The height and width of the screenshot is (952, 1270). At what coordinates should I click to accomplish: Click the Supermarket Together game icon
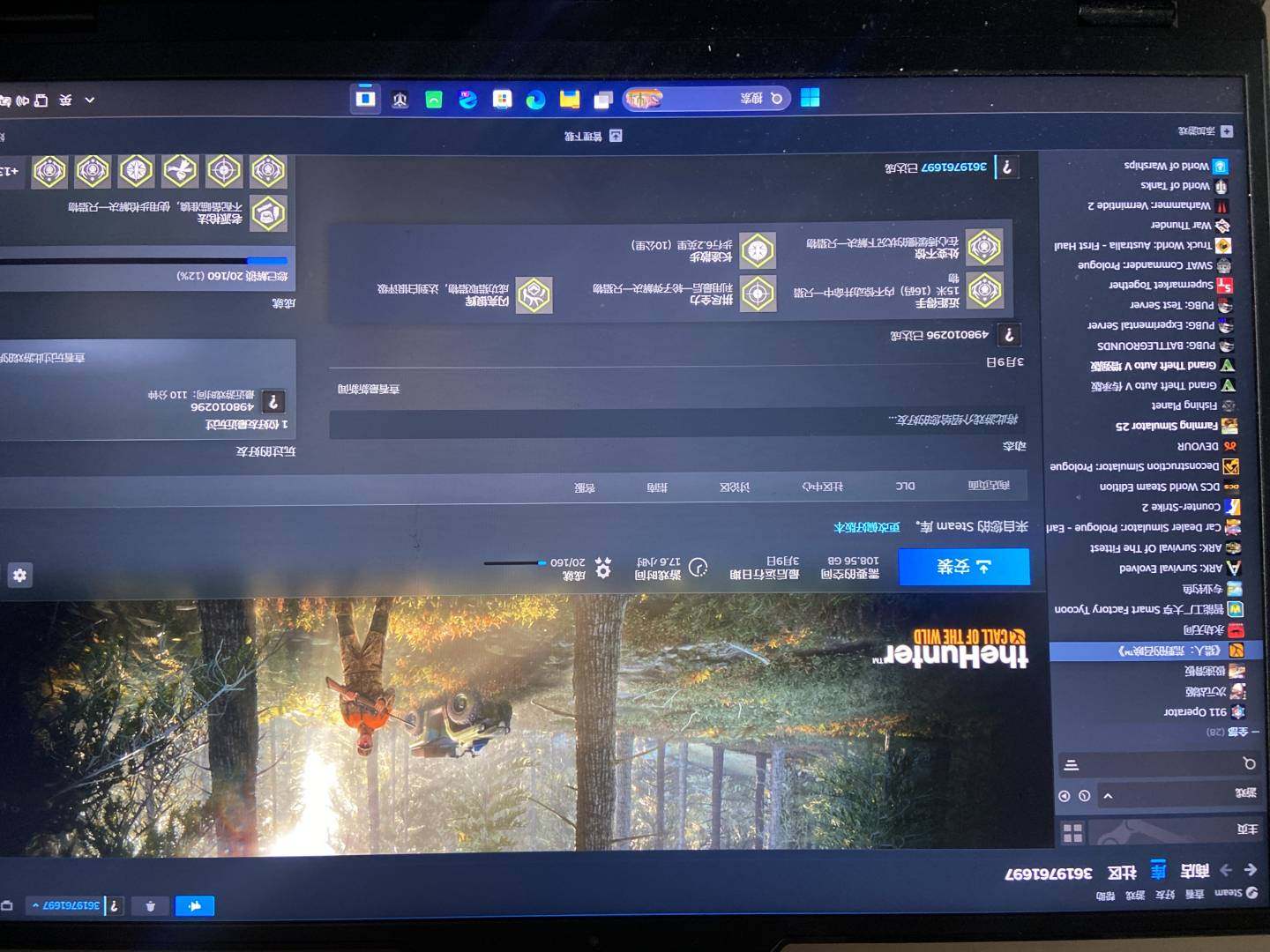click(1225, 285)
